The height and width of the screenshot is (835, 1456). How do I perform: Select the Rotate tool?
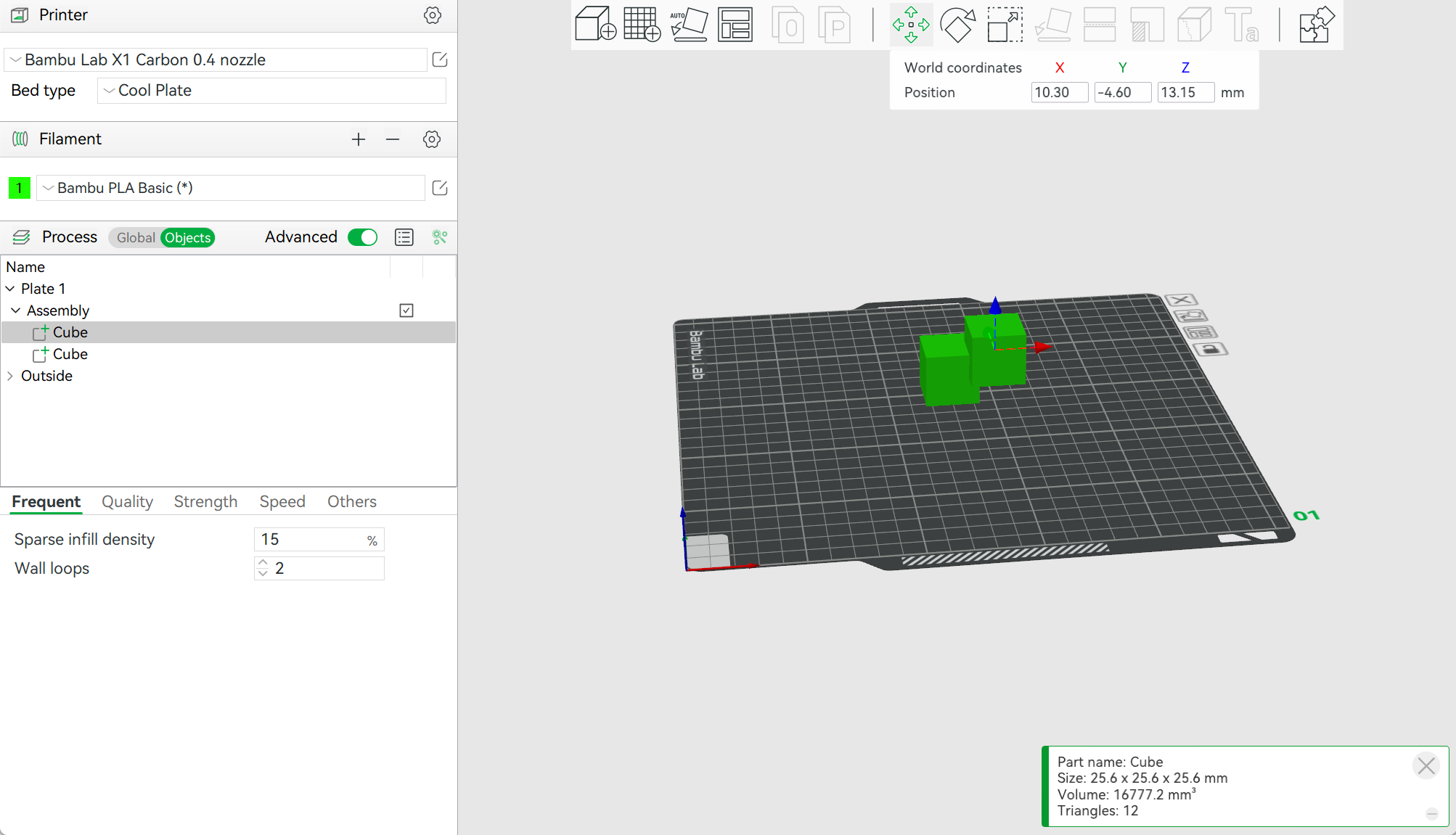click(x=957, y=24)
